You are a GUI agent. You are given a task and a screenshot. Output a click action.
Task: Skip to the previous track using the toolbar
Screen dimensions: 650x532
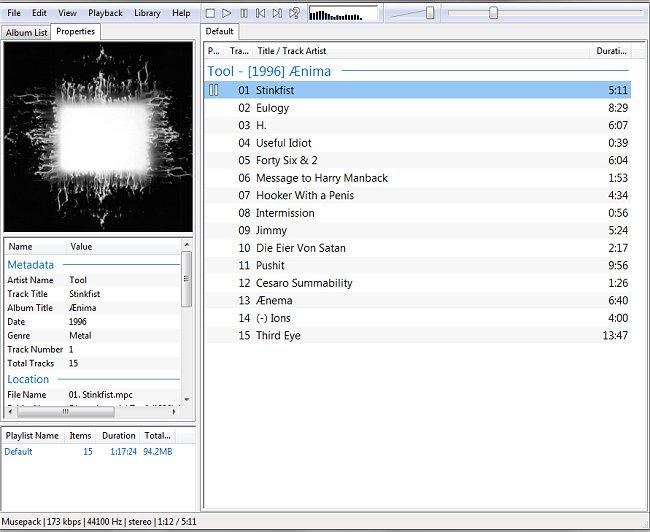click(261, 13)
